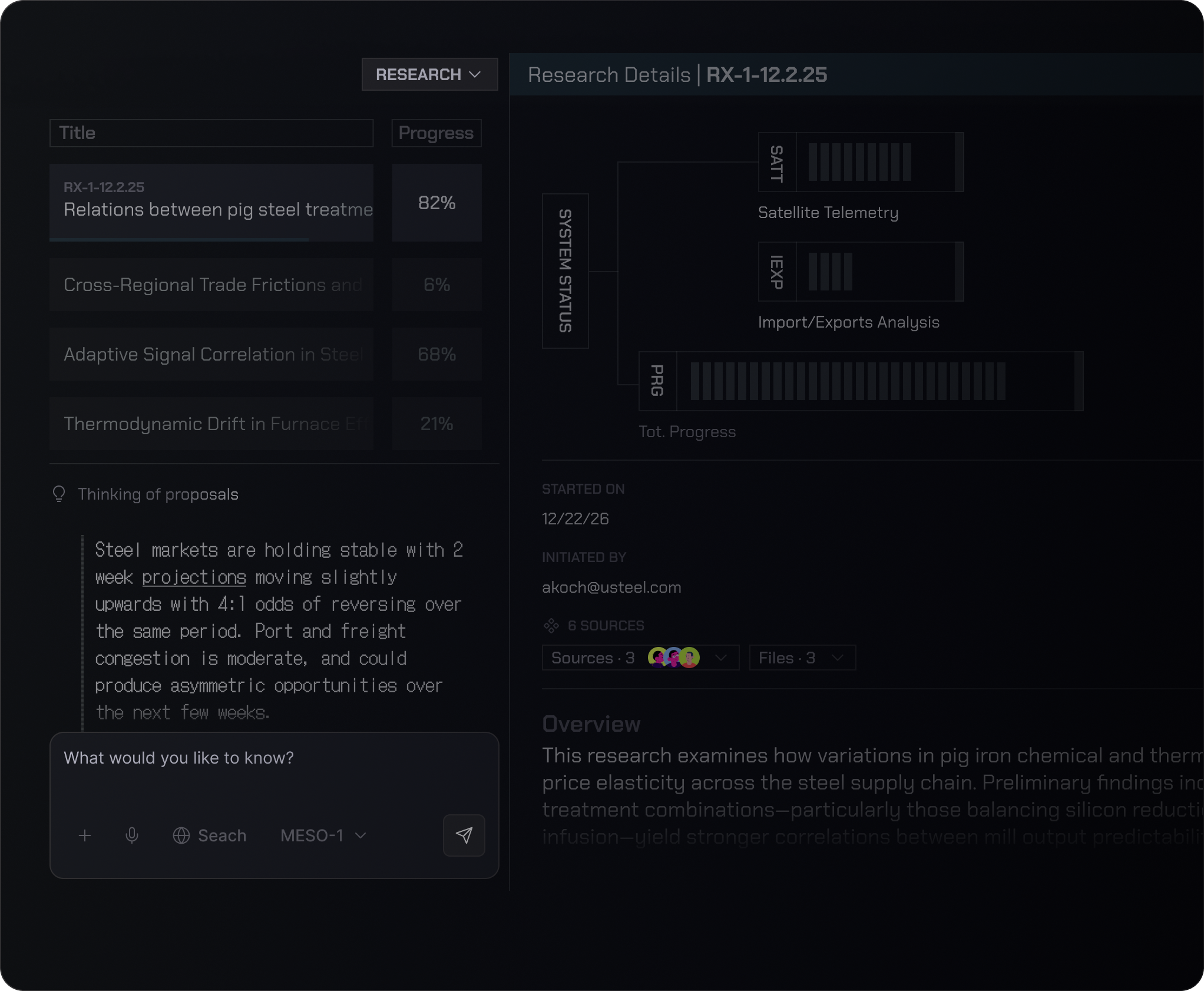
Task: Click the IEXP analysis progress bar
Action: [x=861, y=272]
